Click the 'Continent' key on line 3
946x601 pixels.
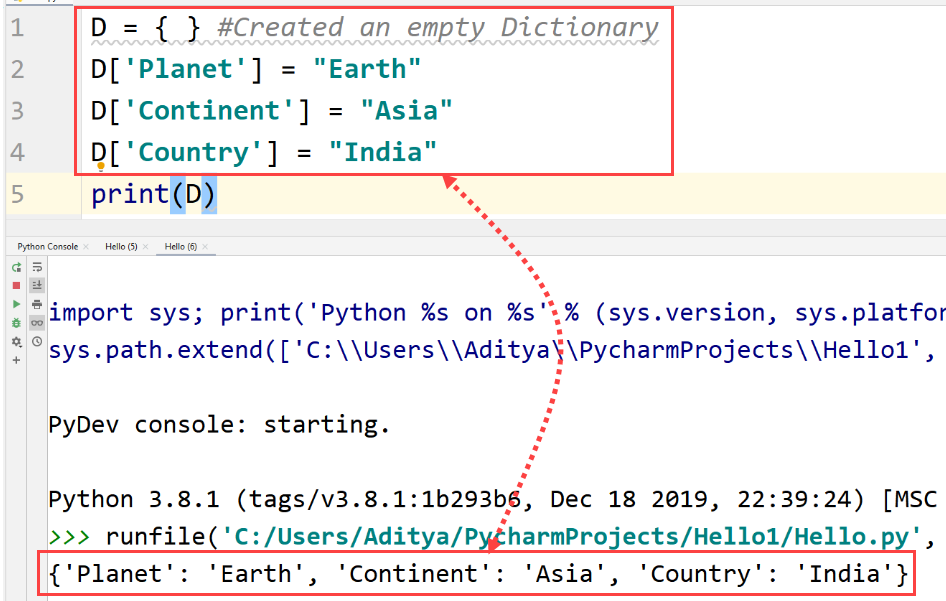click(x=209, y=111)
